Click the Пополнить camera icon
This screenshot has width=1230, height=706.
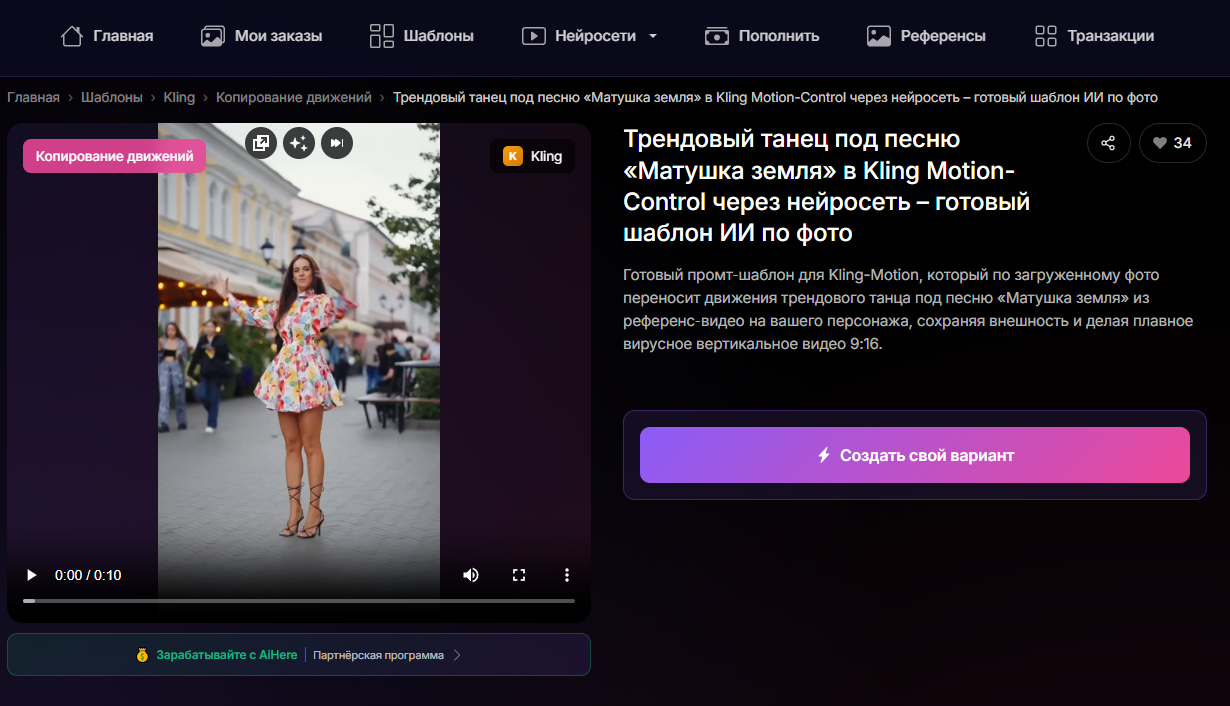pos(716,35)
